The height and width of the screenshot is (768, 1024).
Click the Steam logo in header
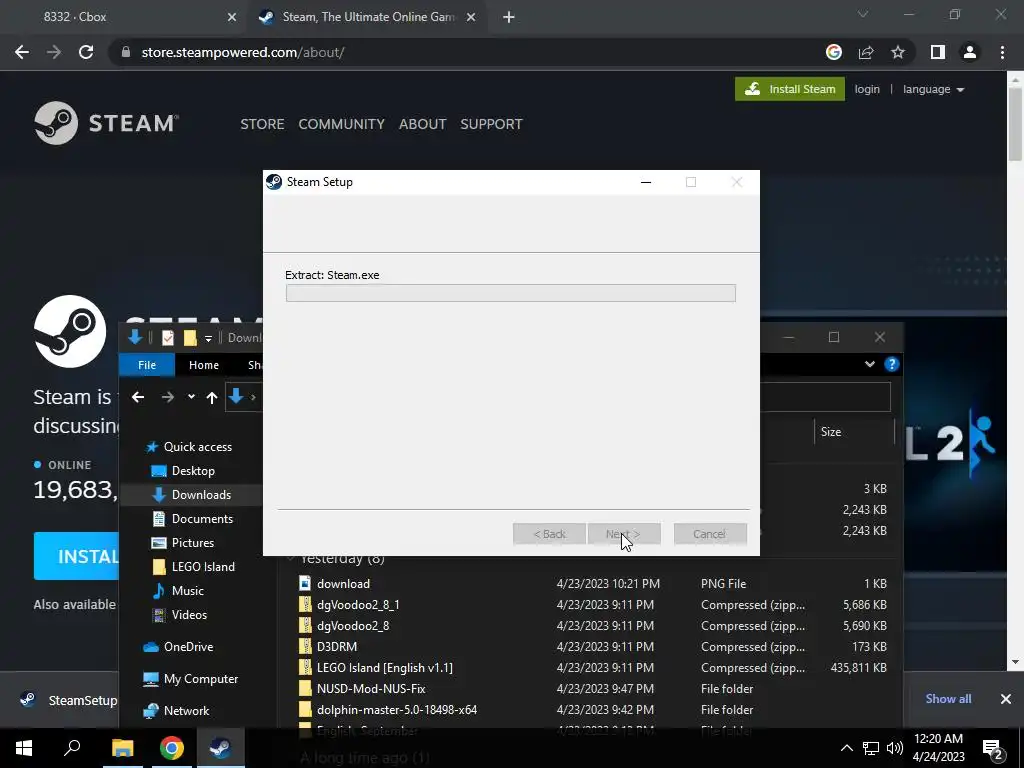point(106,123)
